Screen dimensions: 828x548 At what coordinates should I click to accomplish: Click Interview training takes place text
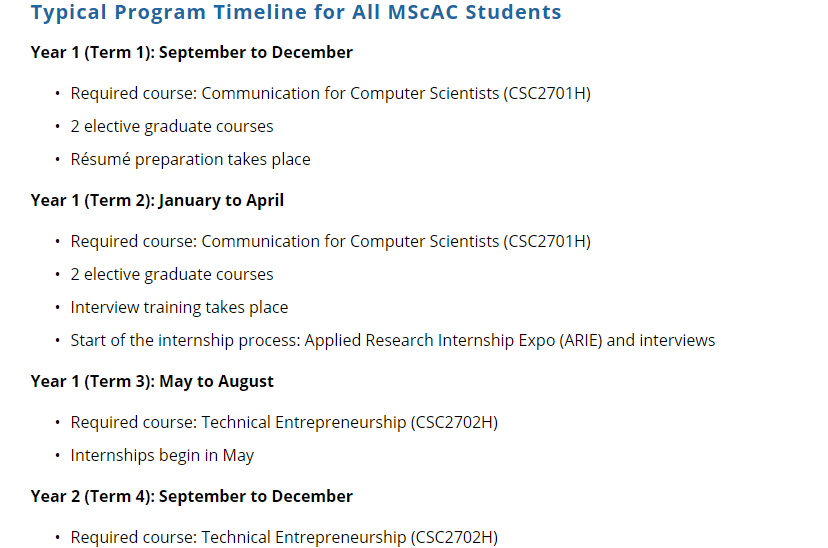[180, 307]
